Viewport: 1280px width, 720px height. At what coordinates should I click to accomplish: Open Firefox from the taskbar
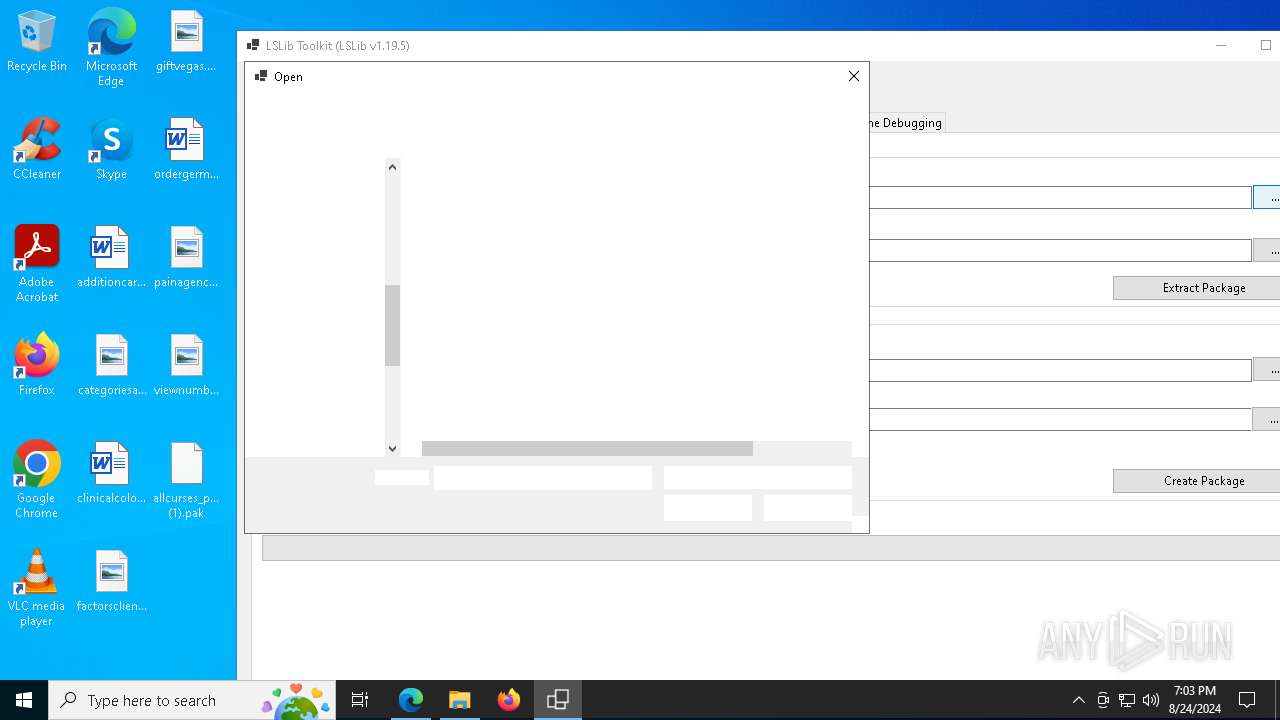click(x=509, y=700)
